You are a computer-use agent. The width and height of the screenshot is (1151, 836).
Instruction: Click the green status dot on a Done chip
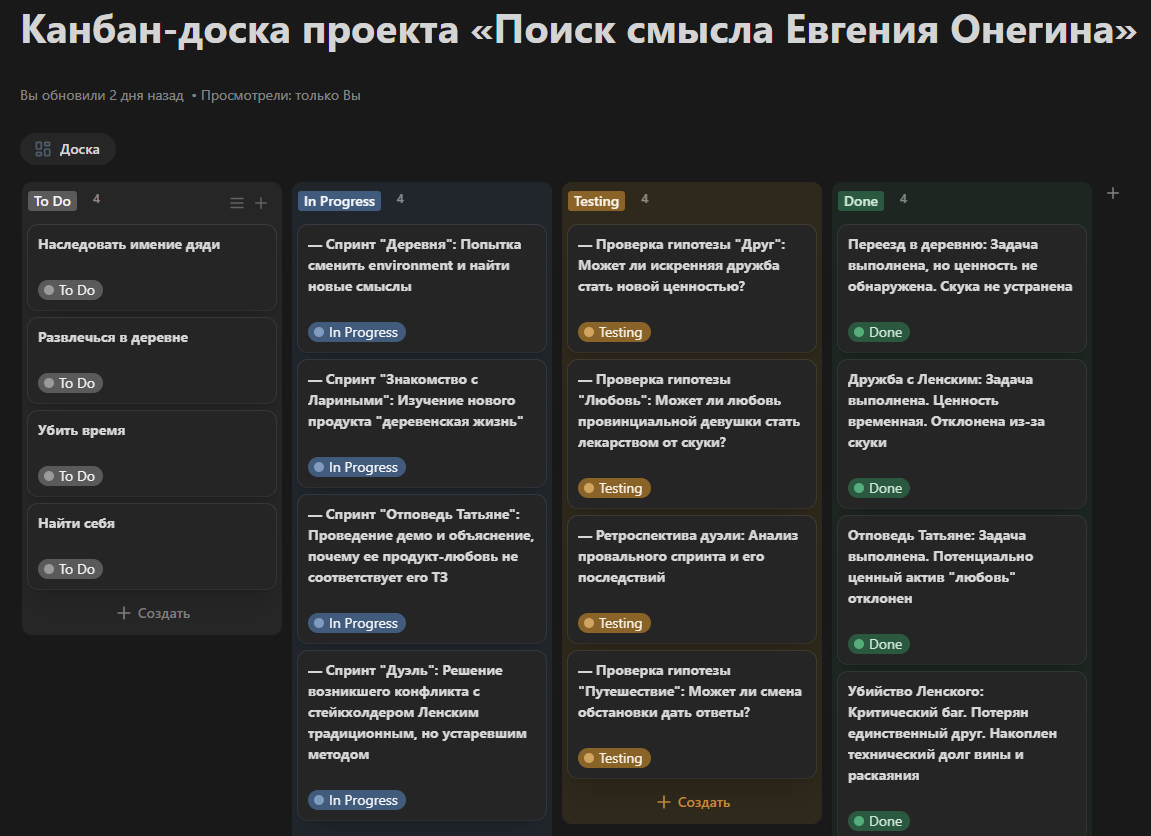858,332
